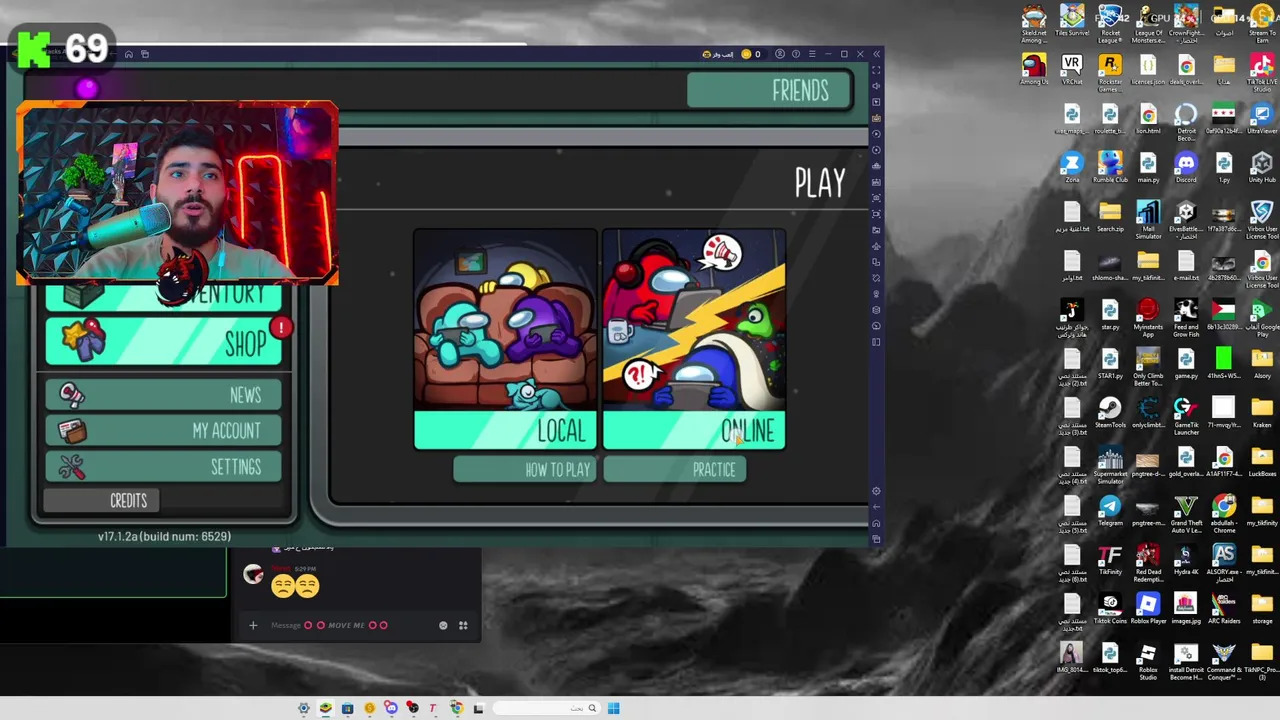Select the TikTok LIVE Studio shortcut
The height and width of the screenshot is (720, 1280).
pos(1262,72)
